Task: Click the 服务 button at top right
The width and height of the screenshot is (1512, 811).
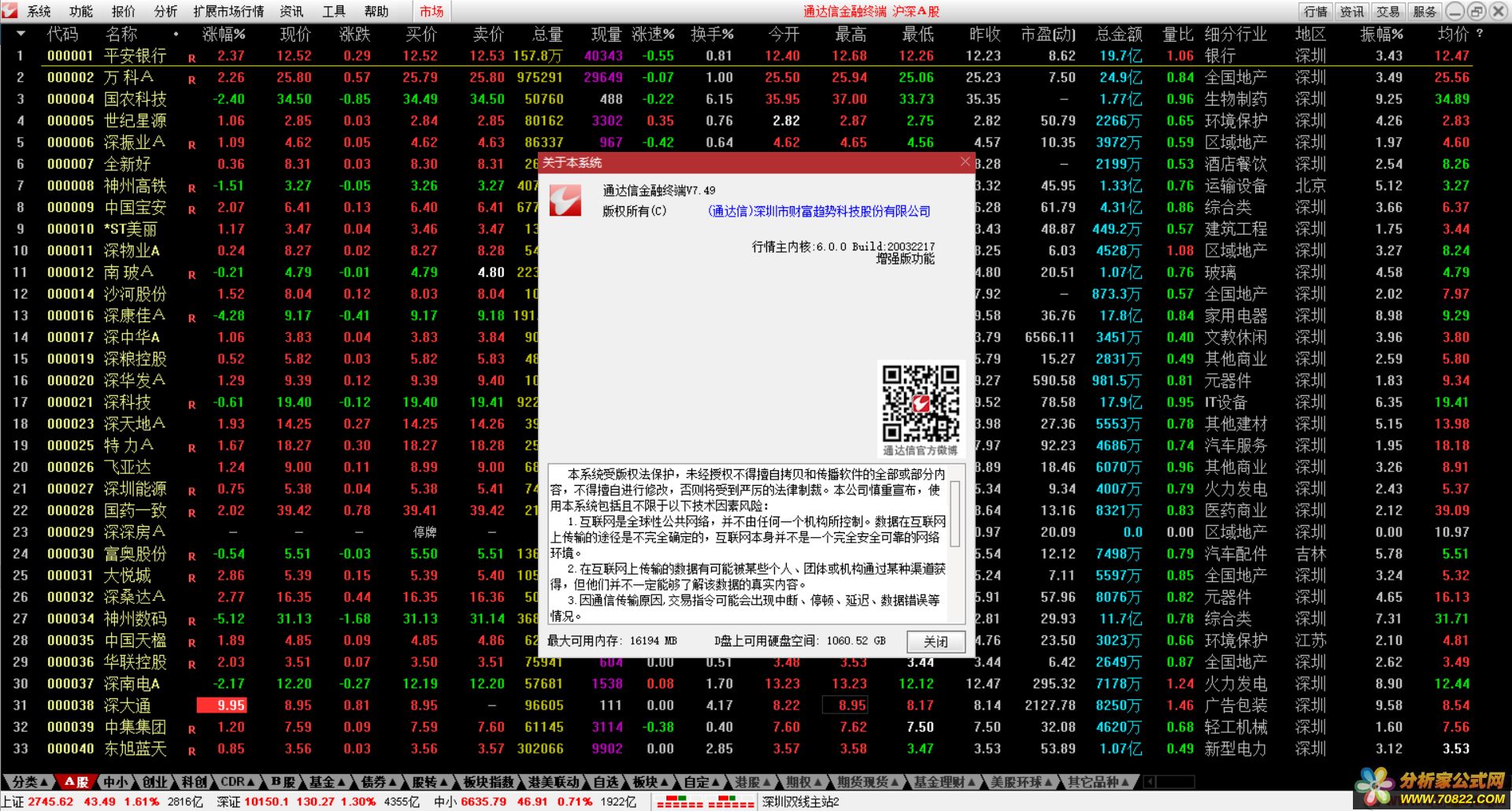Action: point(1425,11)
